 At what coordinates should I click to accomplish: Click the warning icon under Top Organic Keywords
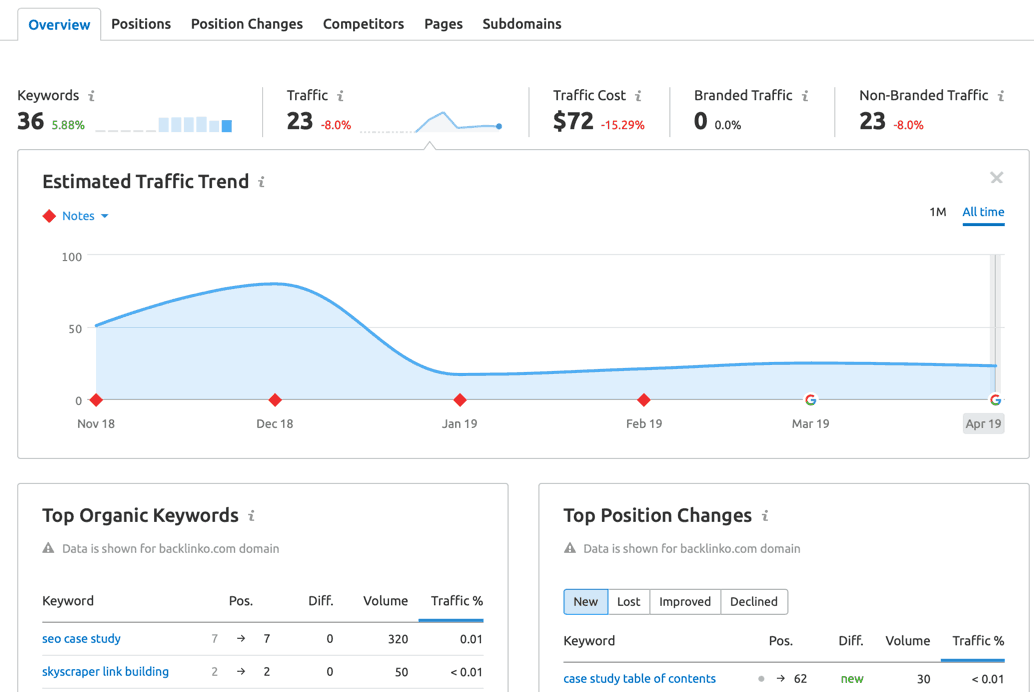point(49,548)
